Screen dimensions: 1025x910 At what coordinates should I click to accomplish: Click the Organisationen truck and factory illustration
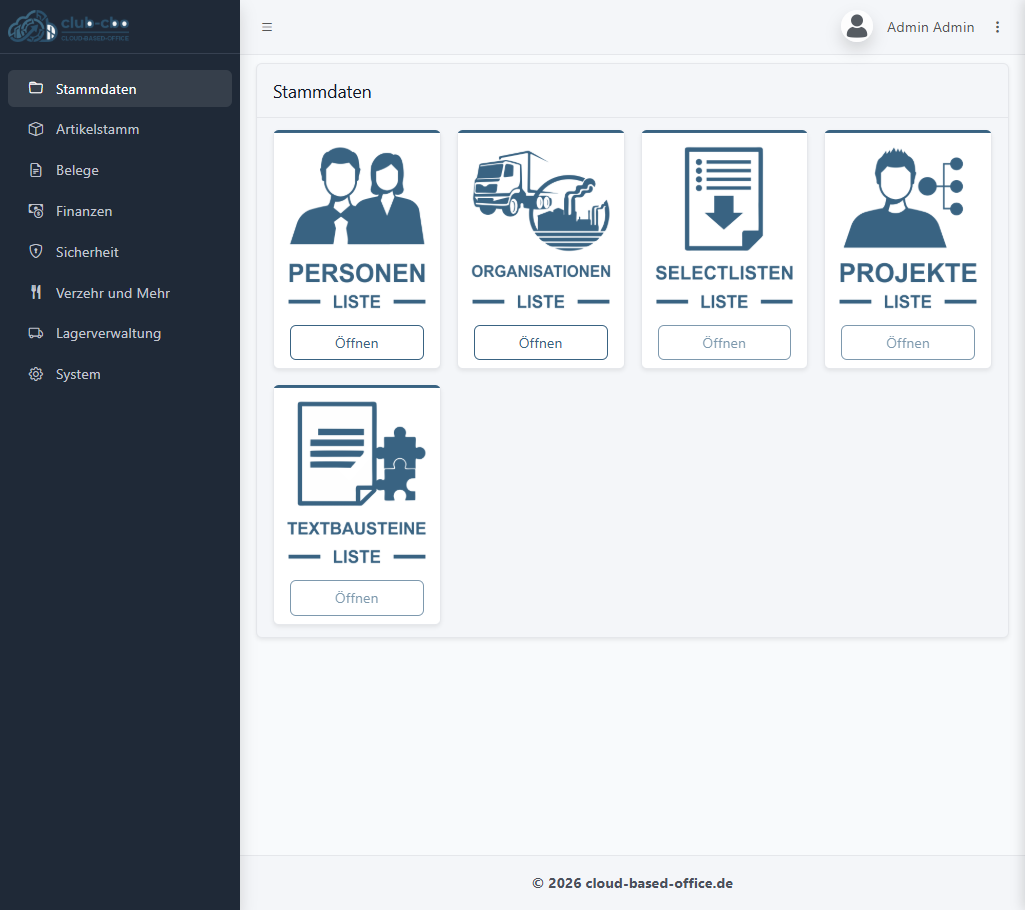(541, 199)
